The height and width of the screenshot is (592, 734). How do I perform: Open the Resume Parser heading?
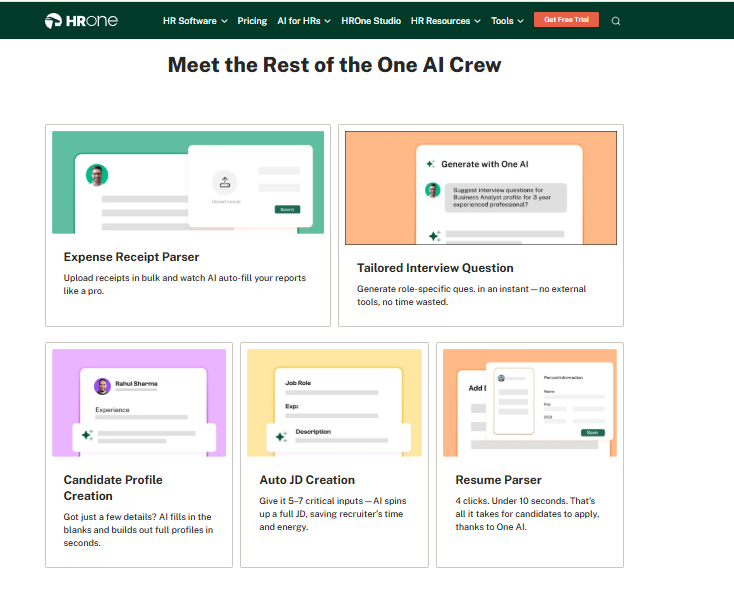498,480
